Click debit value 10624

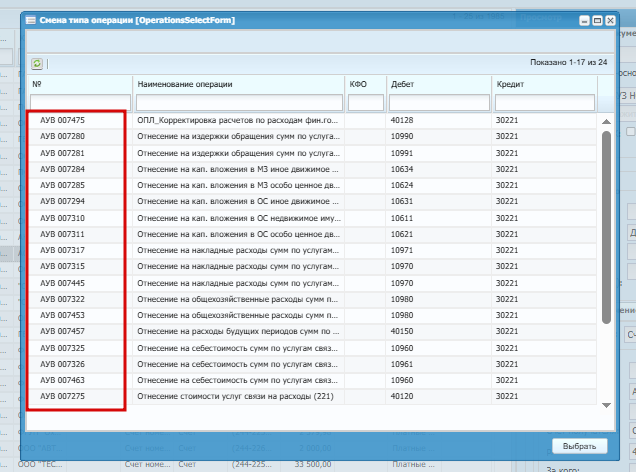(402, 186)
